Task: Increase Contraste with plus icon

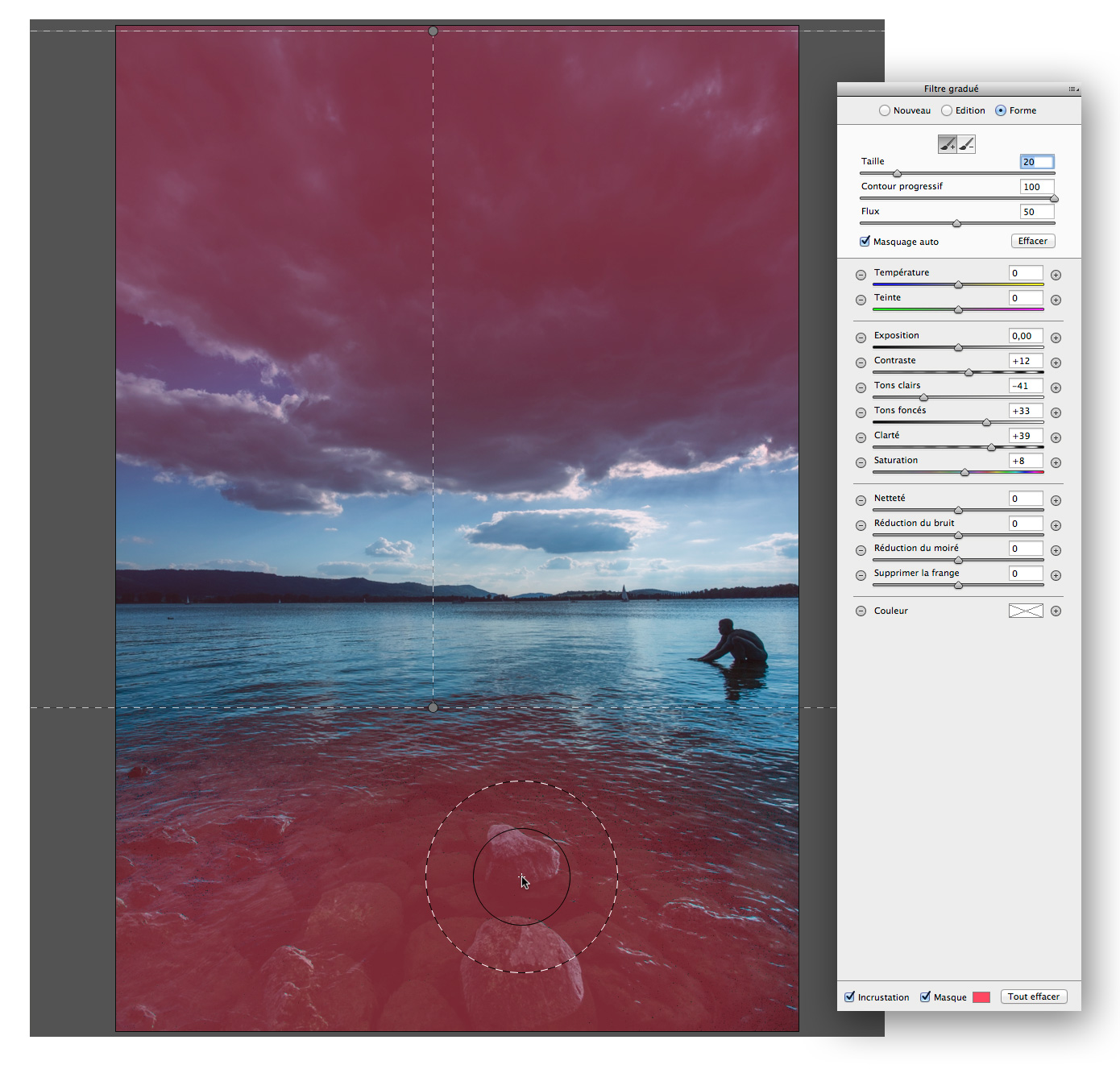Action: click(x=1056, y=363)
